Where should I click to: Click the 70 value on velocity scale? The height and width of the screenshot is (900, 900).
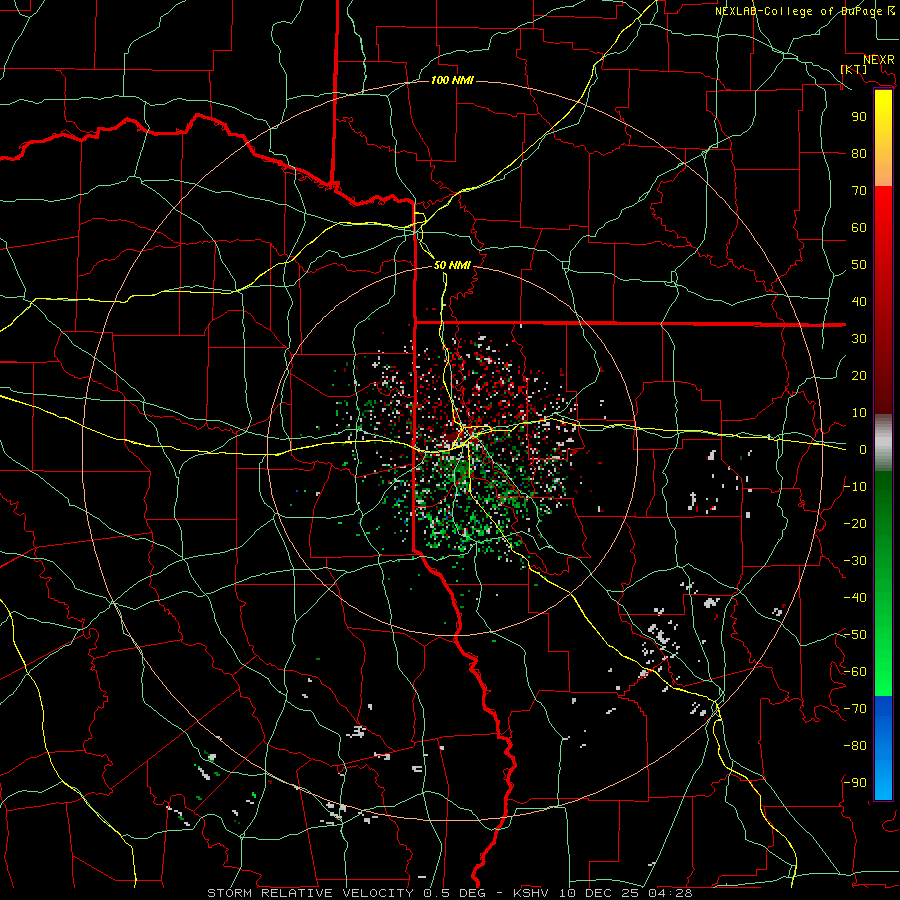(859, 191)
